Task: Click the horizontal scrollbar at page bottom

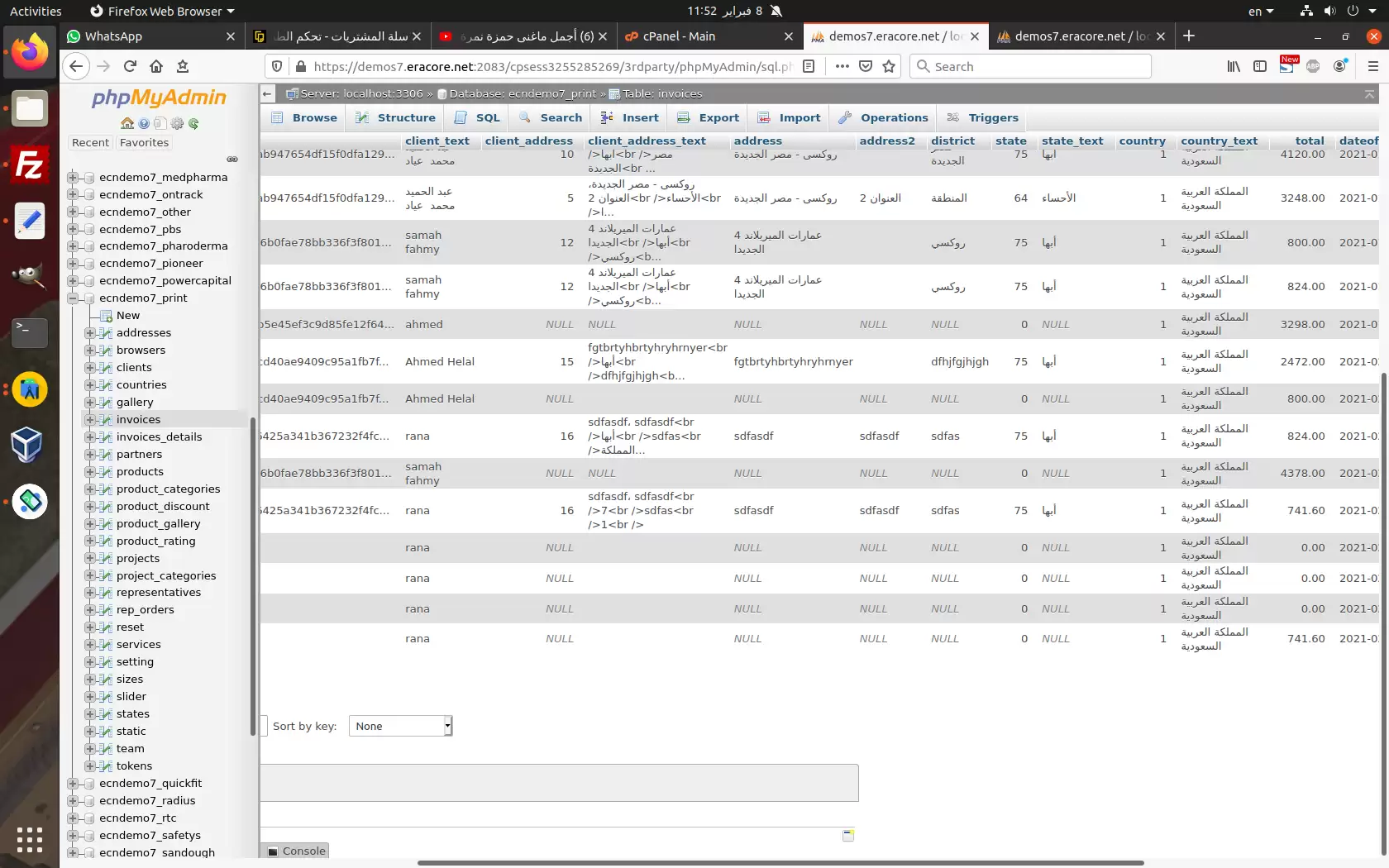Action: point(780,862)
